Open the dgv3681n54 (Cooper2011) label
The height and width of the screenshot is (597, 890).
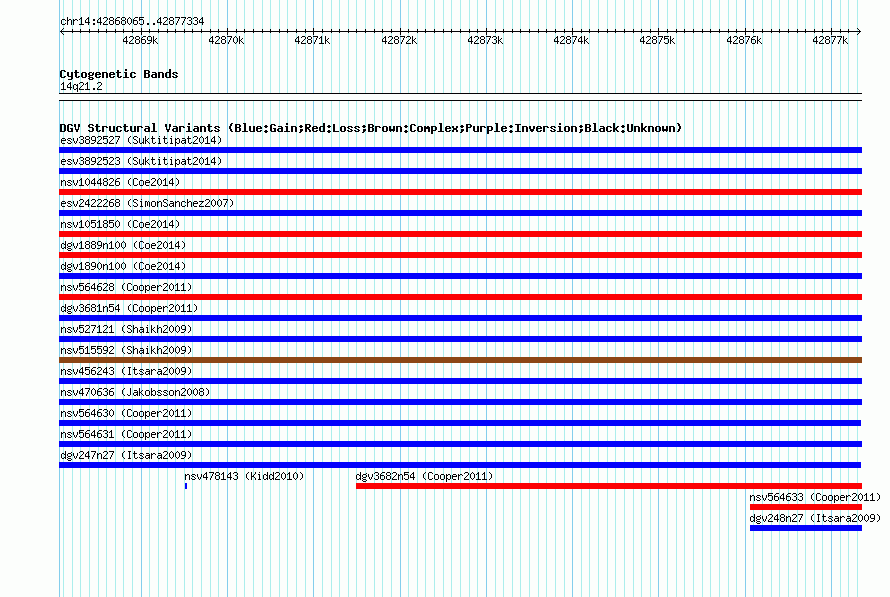click(129, 308)
